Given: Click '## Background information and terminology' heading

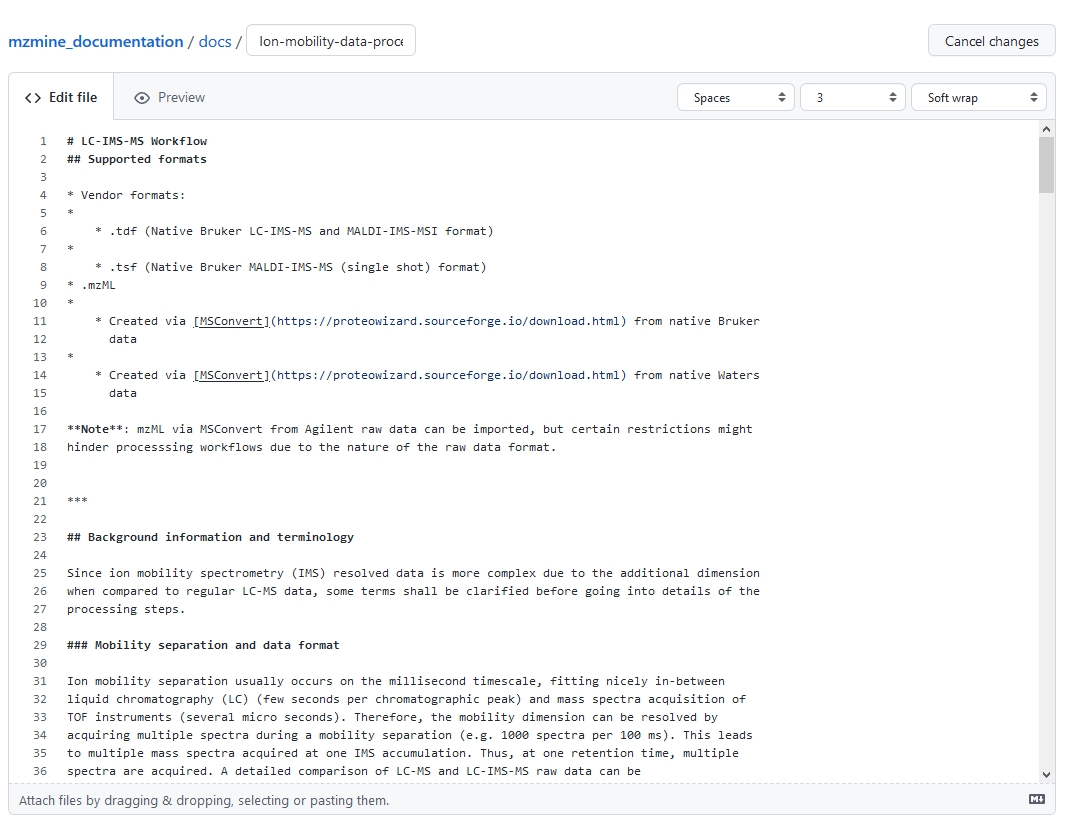Looking at the screenshot, I should [x=211, y=537].
